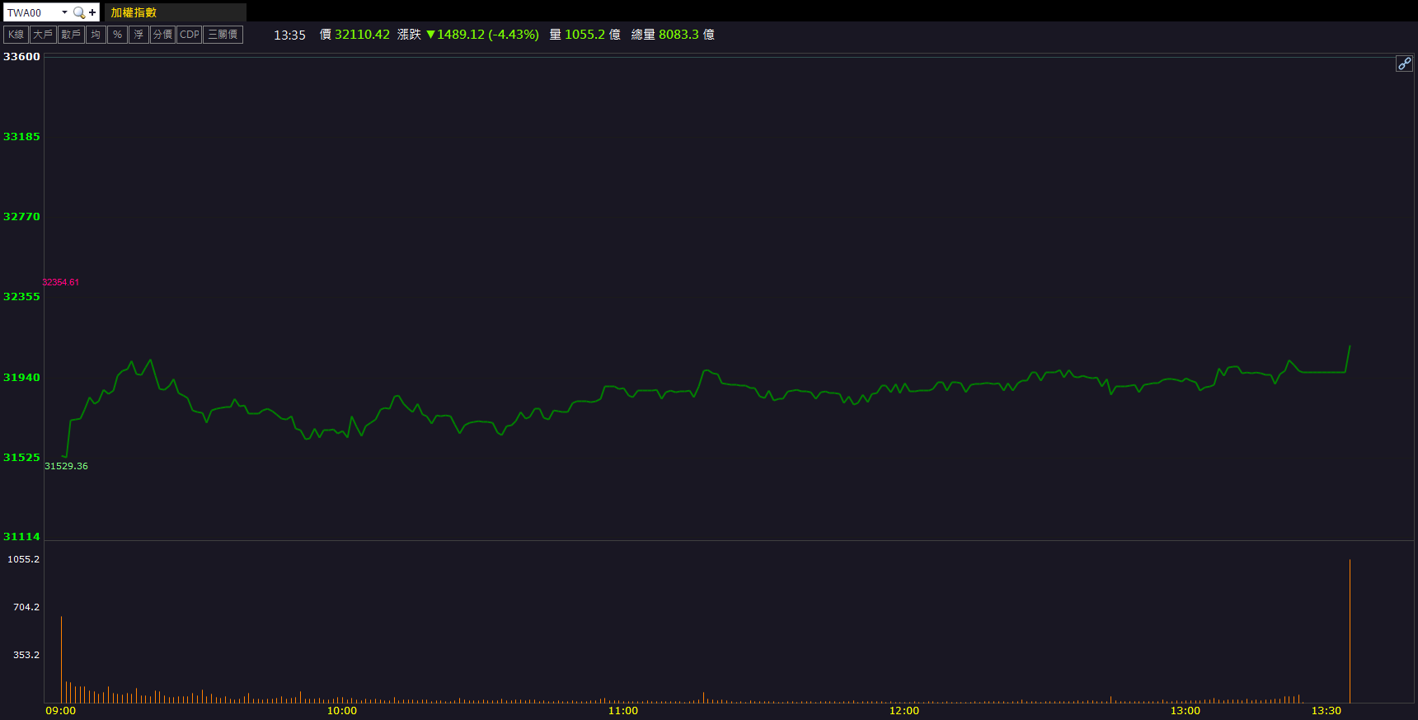Click the 704.2 volume axis label
This screenshot has width=1418, height=720.
(26, 608)
